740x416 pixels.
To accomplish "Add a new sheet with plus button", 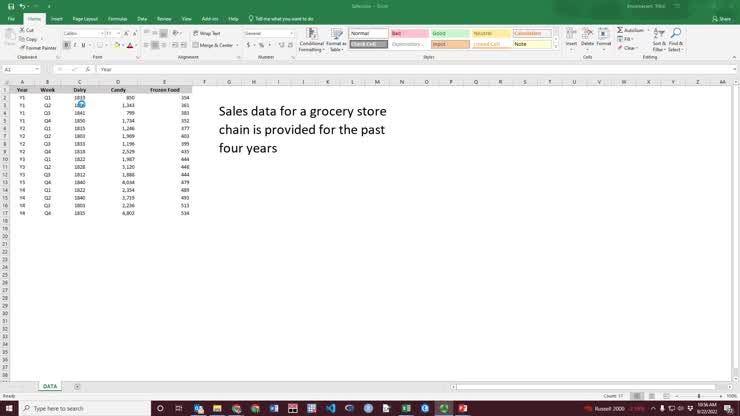I will click(x=77, y=386).
